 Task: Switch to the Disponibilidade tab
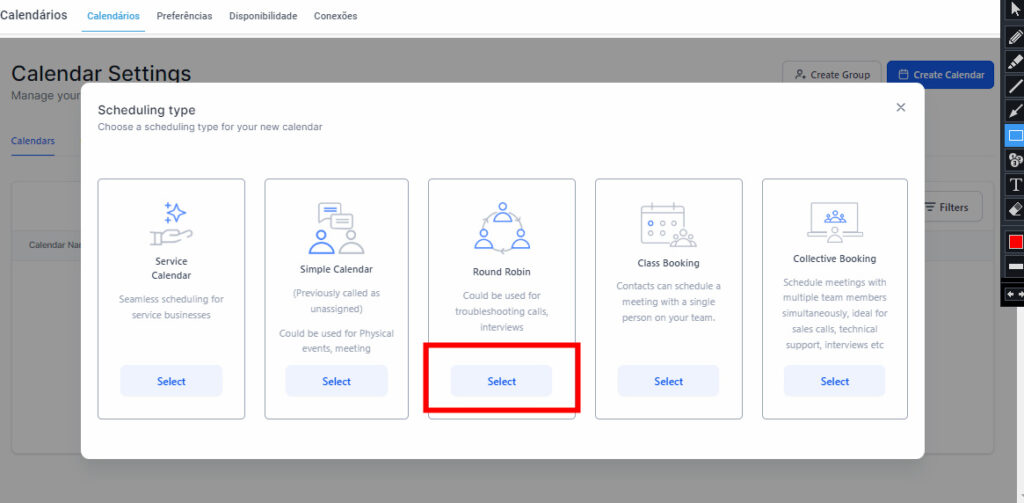tap(263, 16)
